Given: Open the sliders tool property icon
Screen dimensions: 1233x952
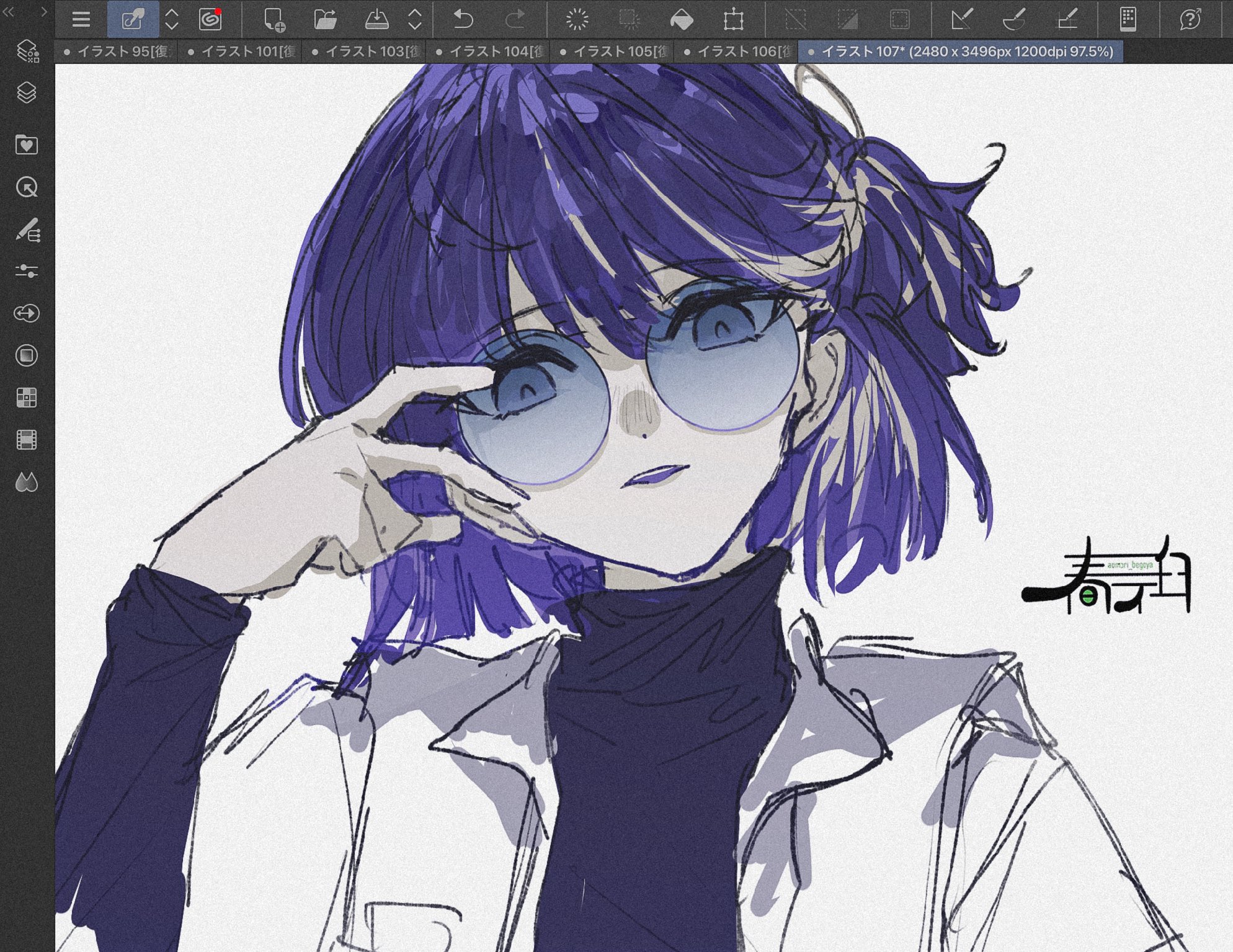Looking at the screenshot, I should click(x=27, y=271).
